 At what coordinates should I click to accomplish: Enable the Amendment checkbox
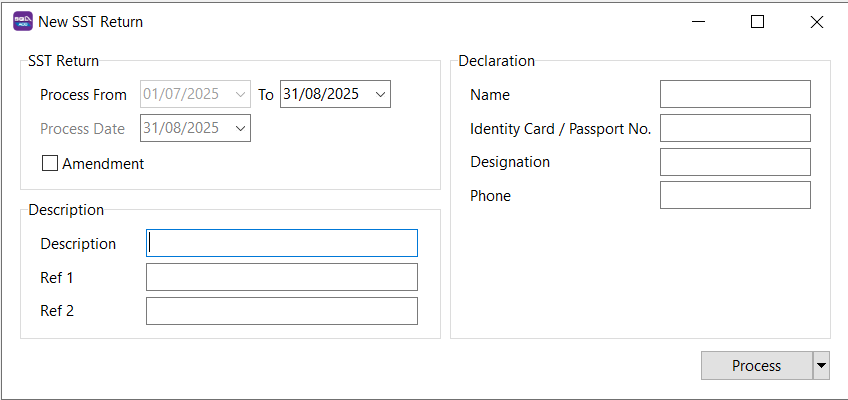pyautogui.click(x=50, y=164)
